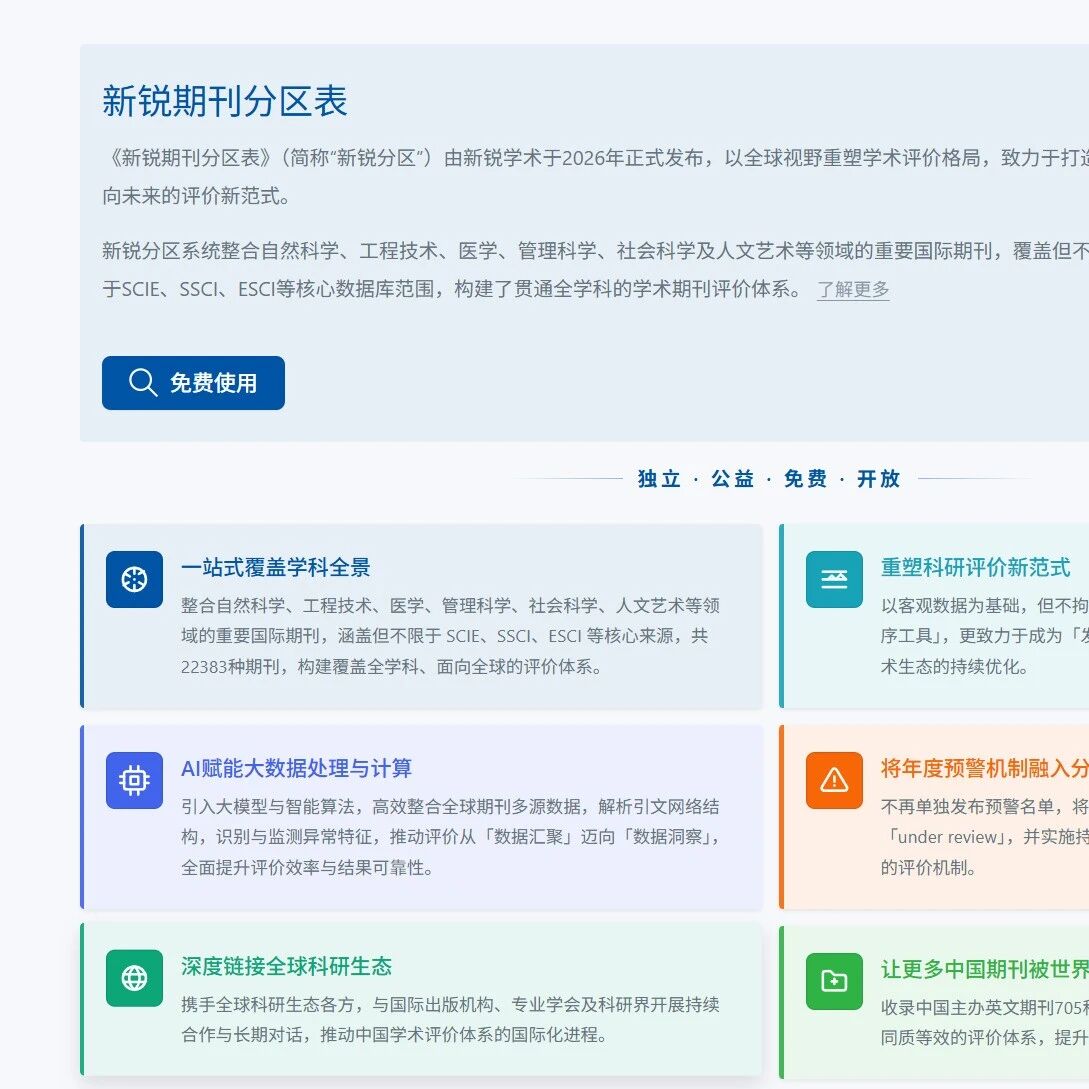Select the 一站式覆盖学科全景 title
This screenshot has height=1089, width=1089.
point(276,567)
